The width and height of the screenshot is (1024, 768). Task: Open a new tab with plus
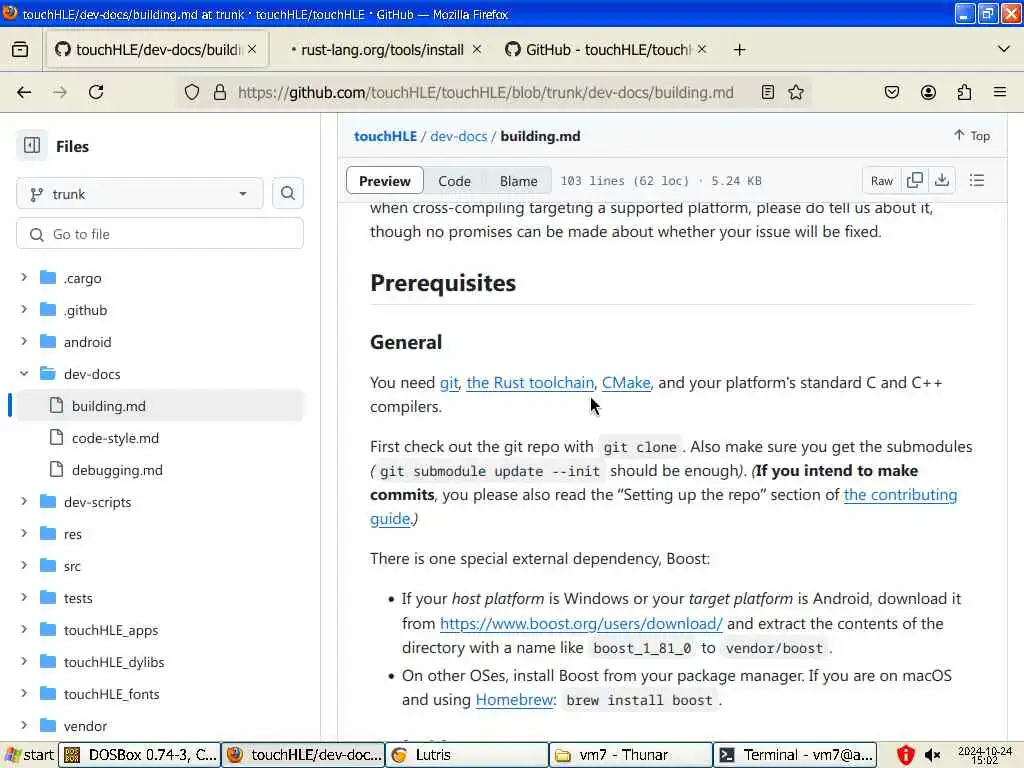coord(739,50)
